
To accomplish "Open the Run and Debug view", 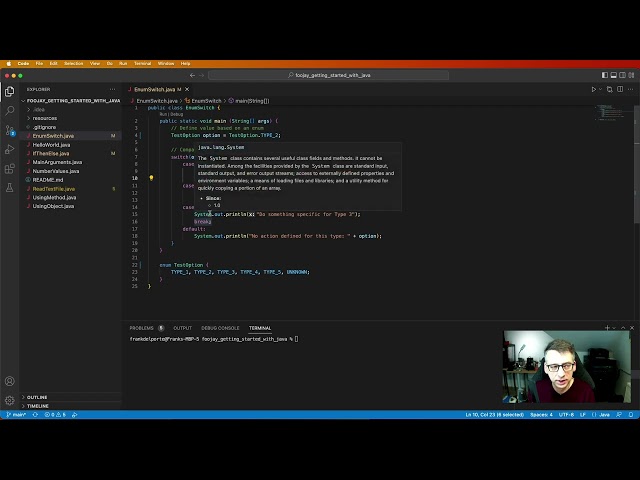I will pos(10,149).
